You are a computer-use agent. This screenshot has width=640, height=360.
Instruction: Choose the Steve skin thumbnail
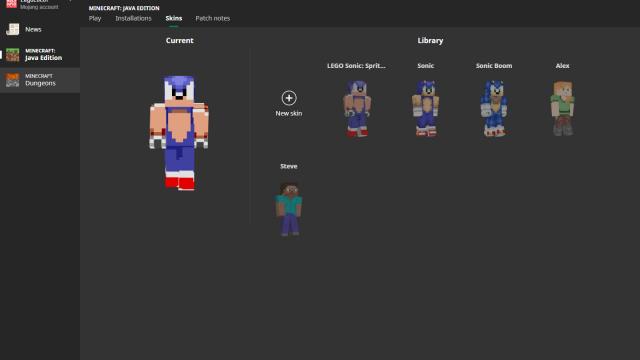(x=289, y=209)
